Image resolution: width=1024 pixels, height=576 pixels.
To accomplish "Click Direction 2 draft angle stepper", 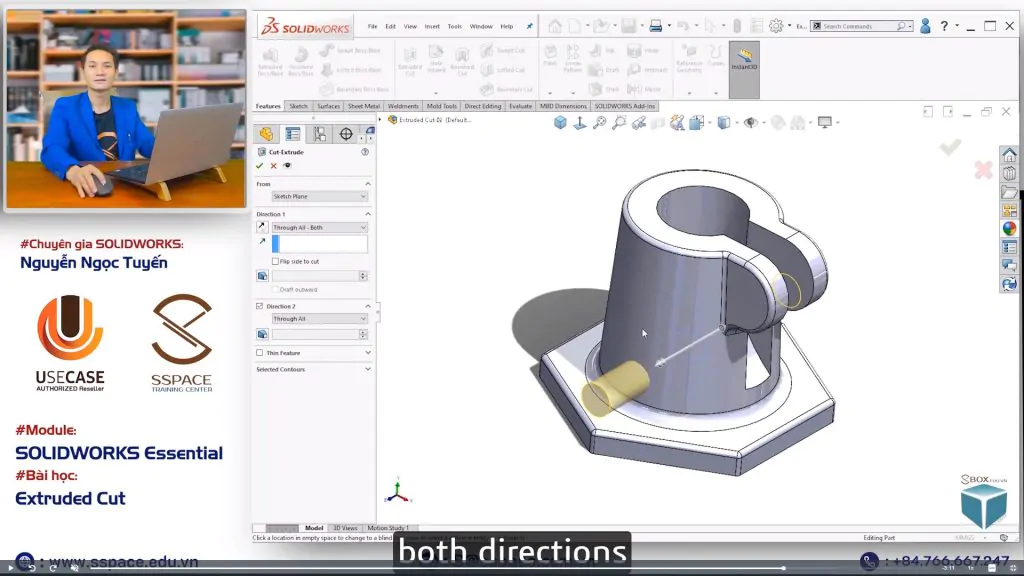I will (x=363, y=334).
